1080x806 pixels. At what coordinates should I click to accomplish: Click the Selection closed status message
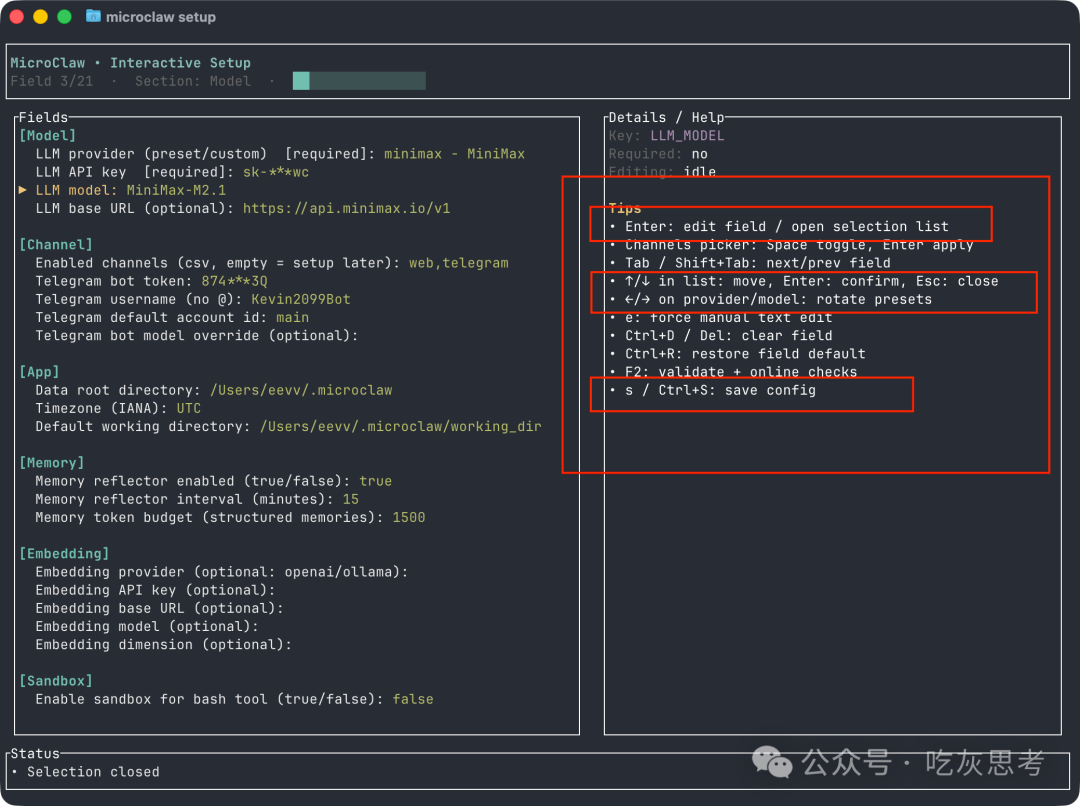(x=93, y=772)
